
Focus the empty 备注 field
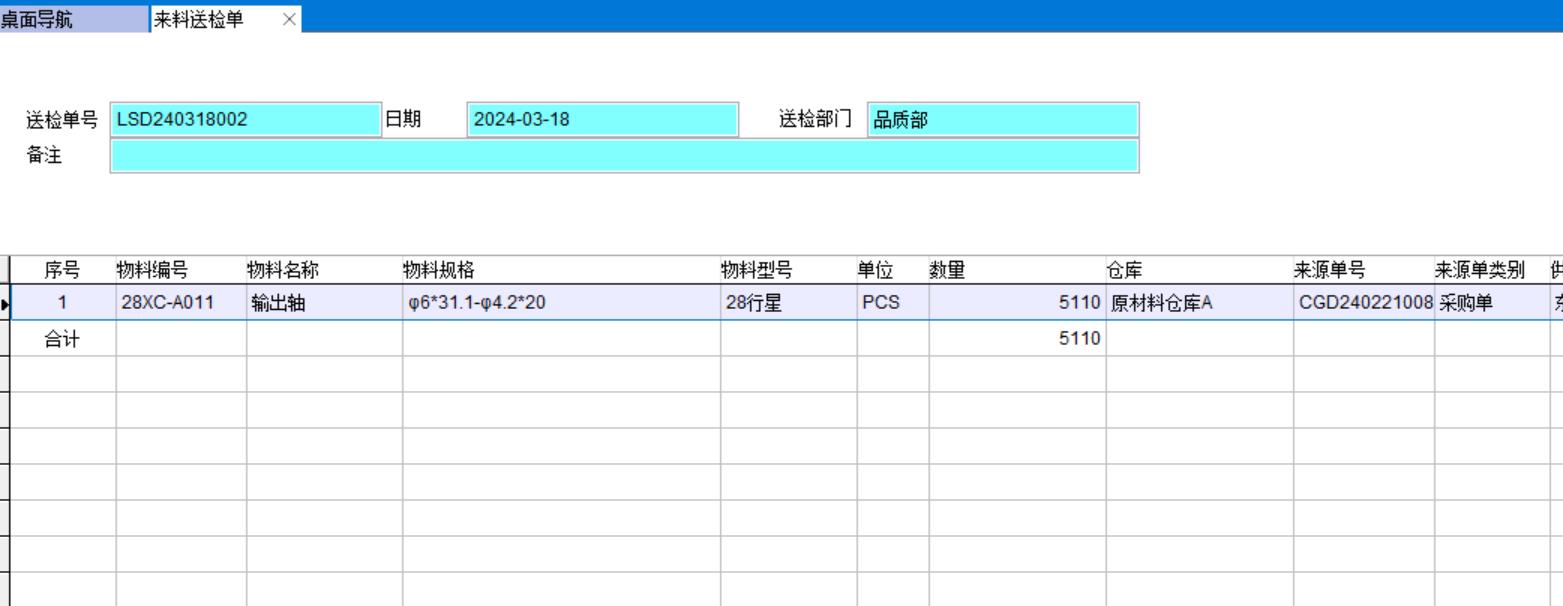coord(624,156)
